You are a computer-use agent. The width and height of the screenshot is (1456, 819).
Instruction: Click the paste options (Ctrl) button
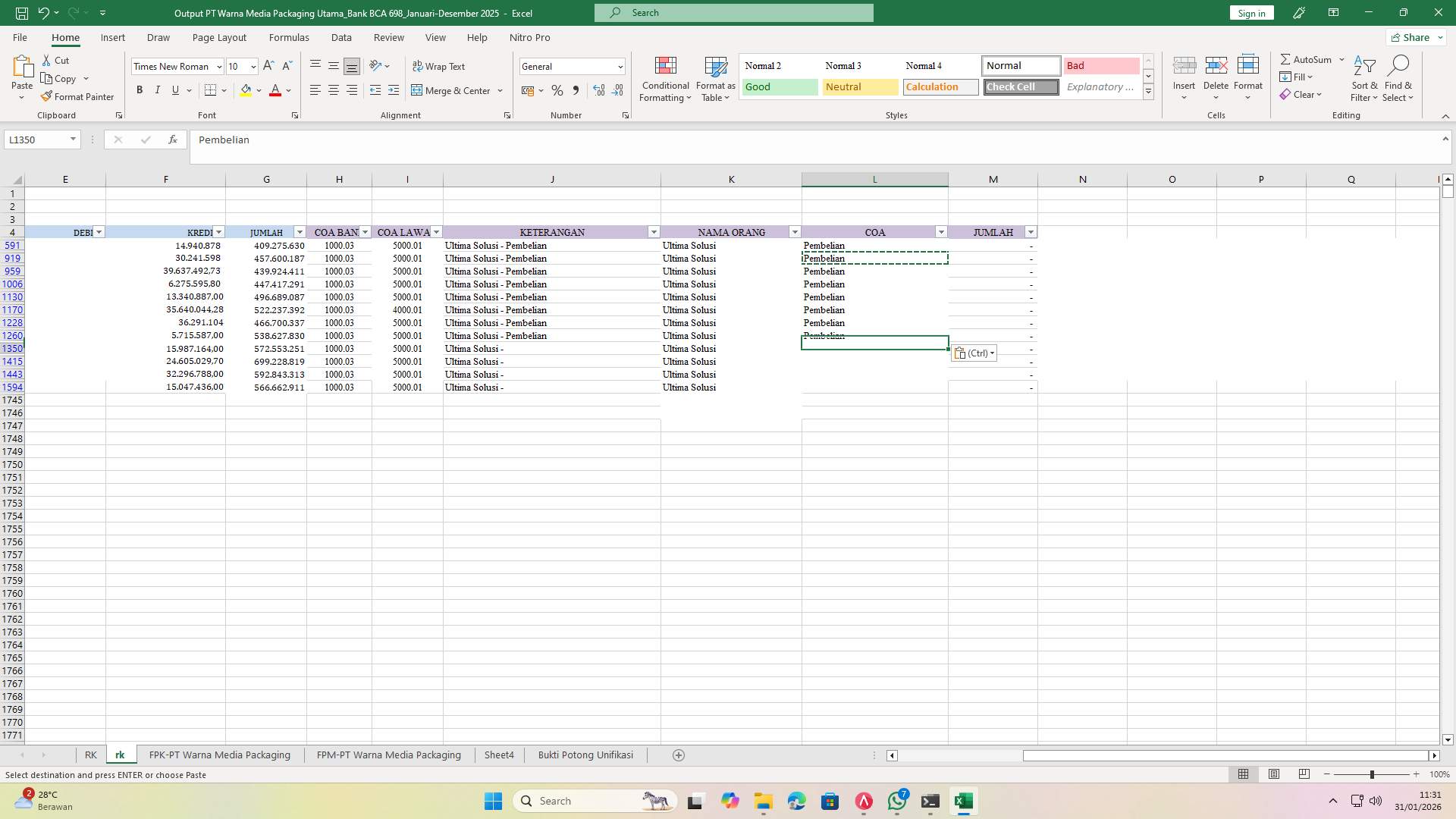pyautogui.click(x=974, y=353)
